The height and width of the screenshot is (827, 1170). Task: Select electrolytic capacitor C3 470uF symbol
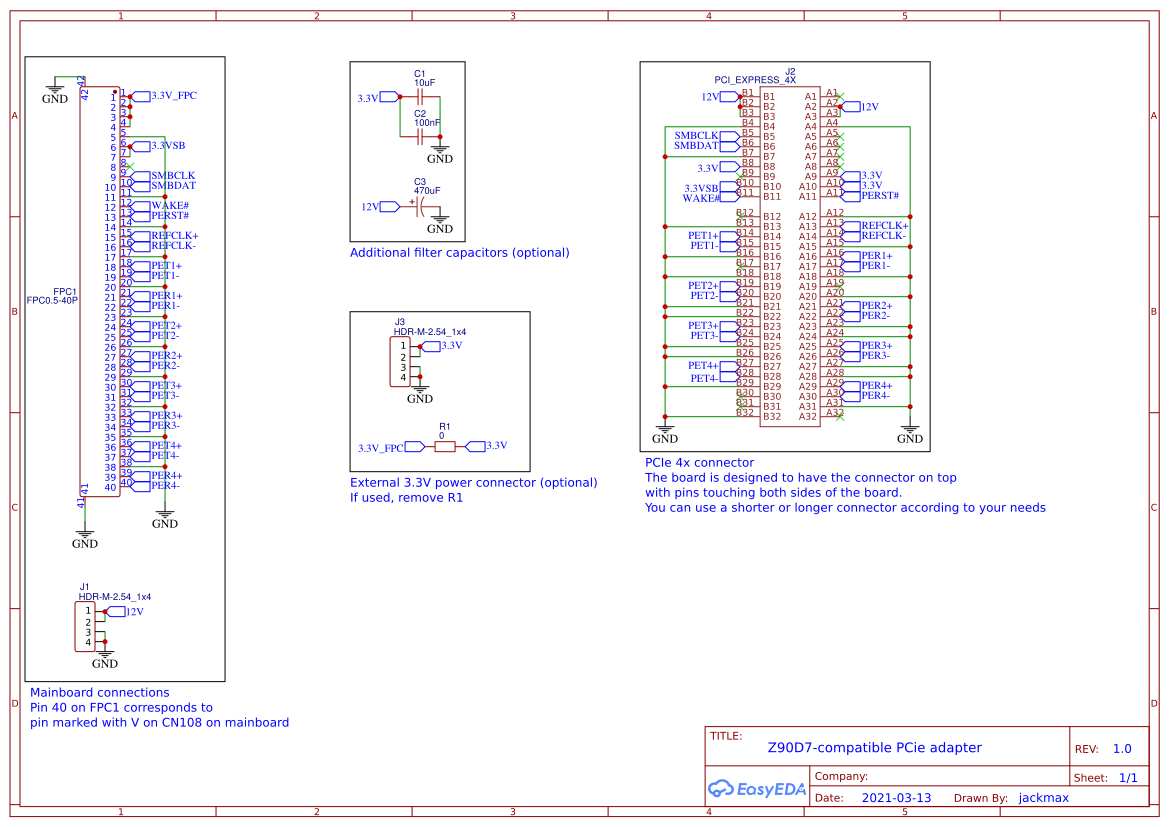click(420, 207)
